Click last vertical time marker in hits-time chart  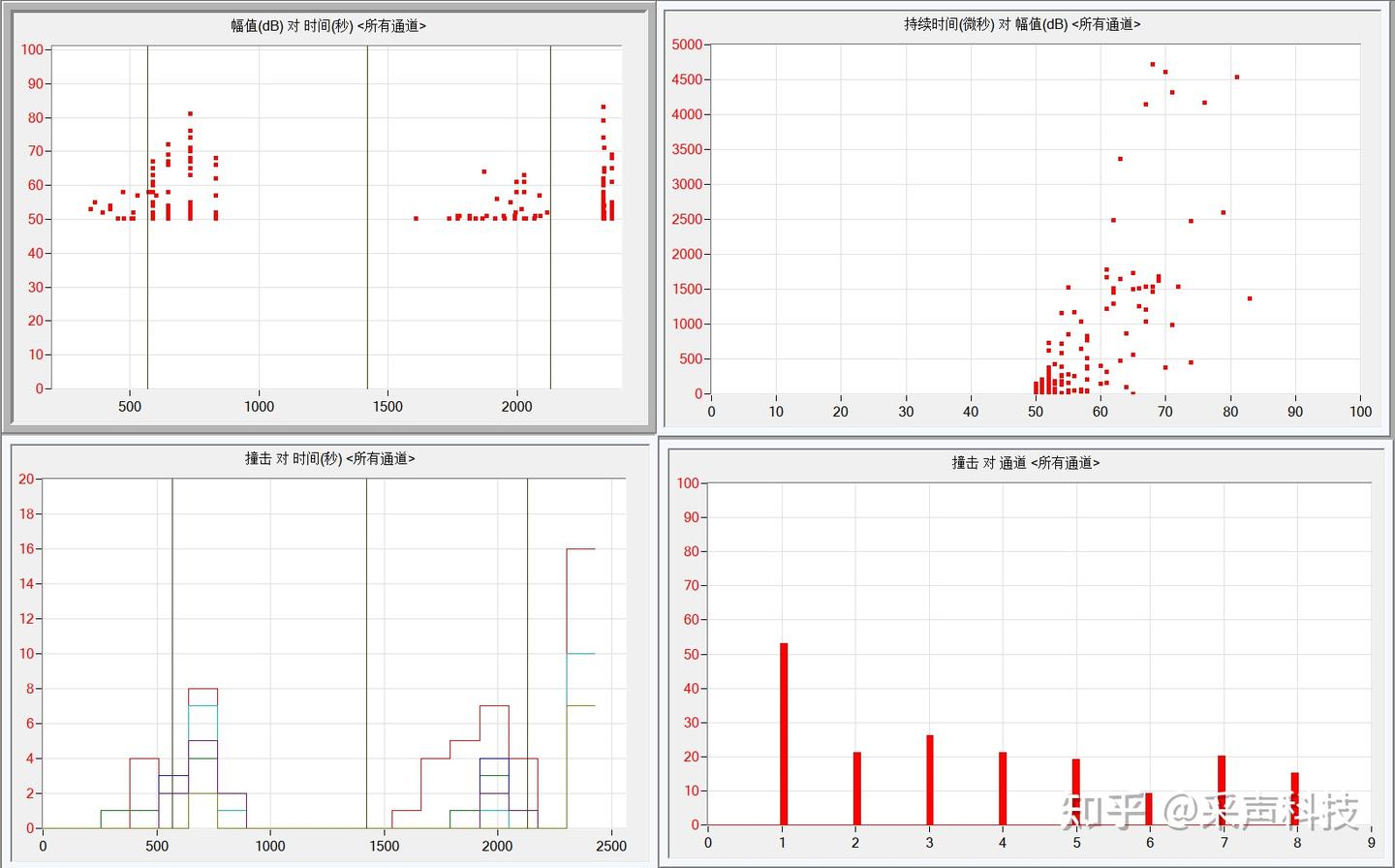(527, 653)
